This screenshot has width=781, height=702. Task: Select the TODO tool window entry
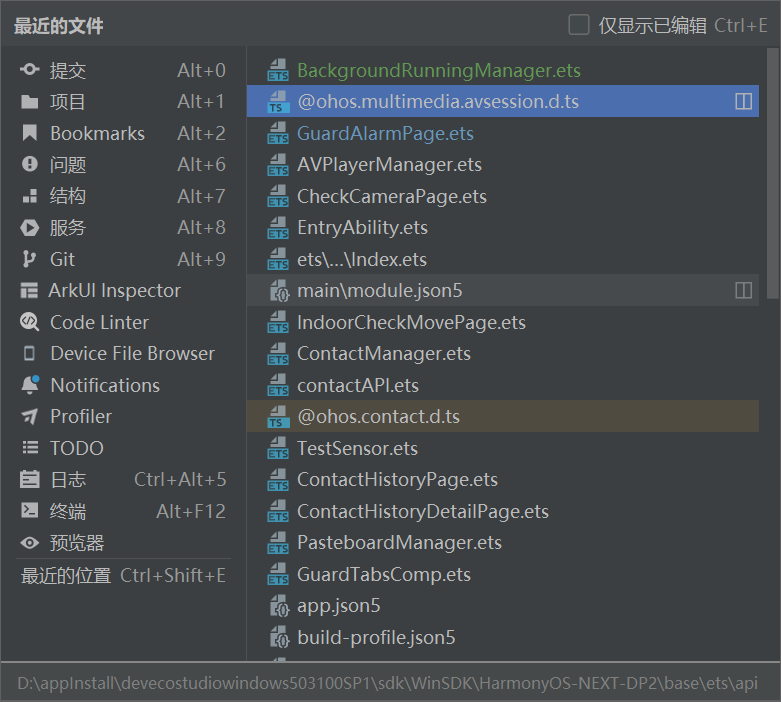(123, 448)
